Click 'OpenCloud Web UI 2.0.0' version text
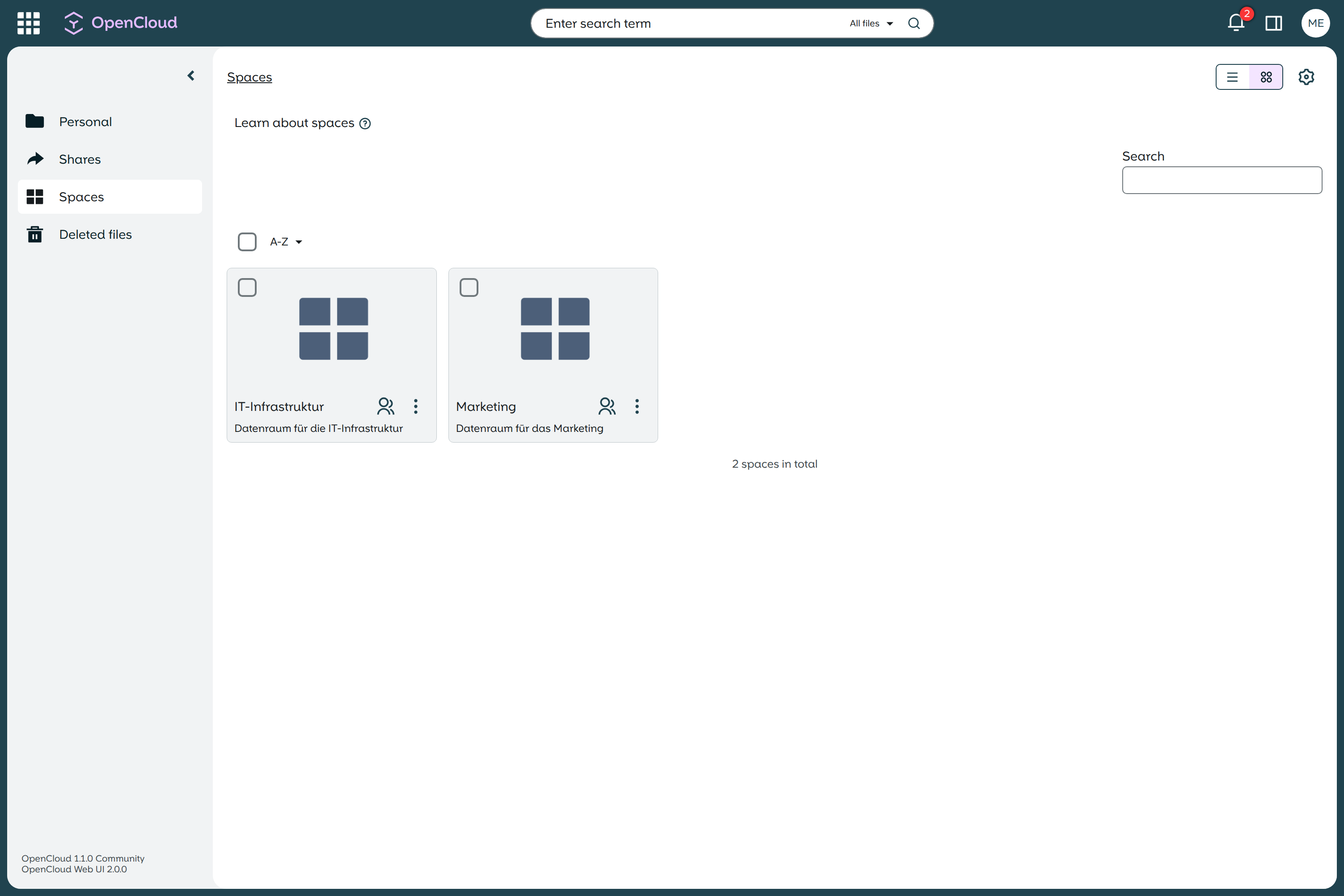 pyautogui.click(x=74, y=869)
